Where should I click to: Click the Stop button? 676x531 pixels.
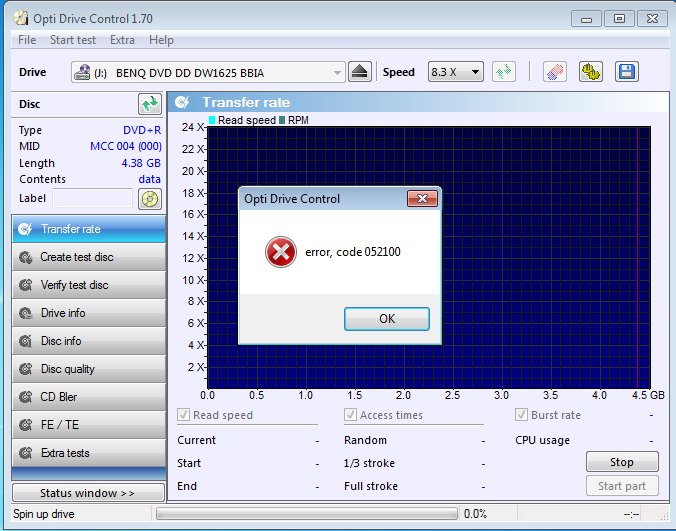coord(622,462)
